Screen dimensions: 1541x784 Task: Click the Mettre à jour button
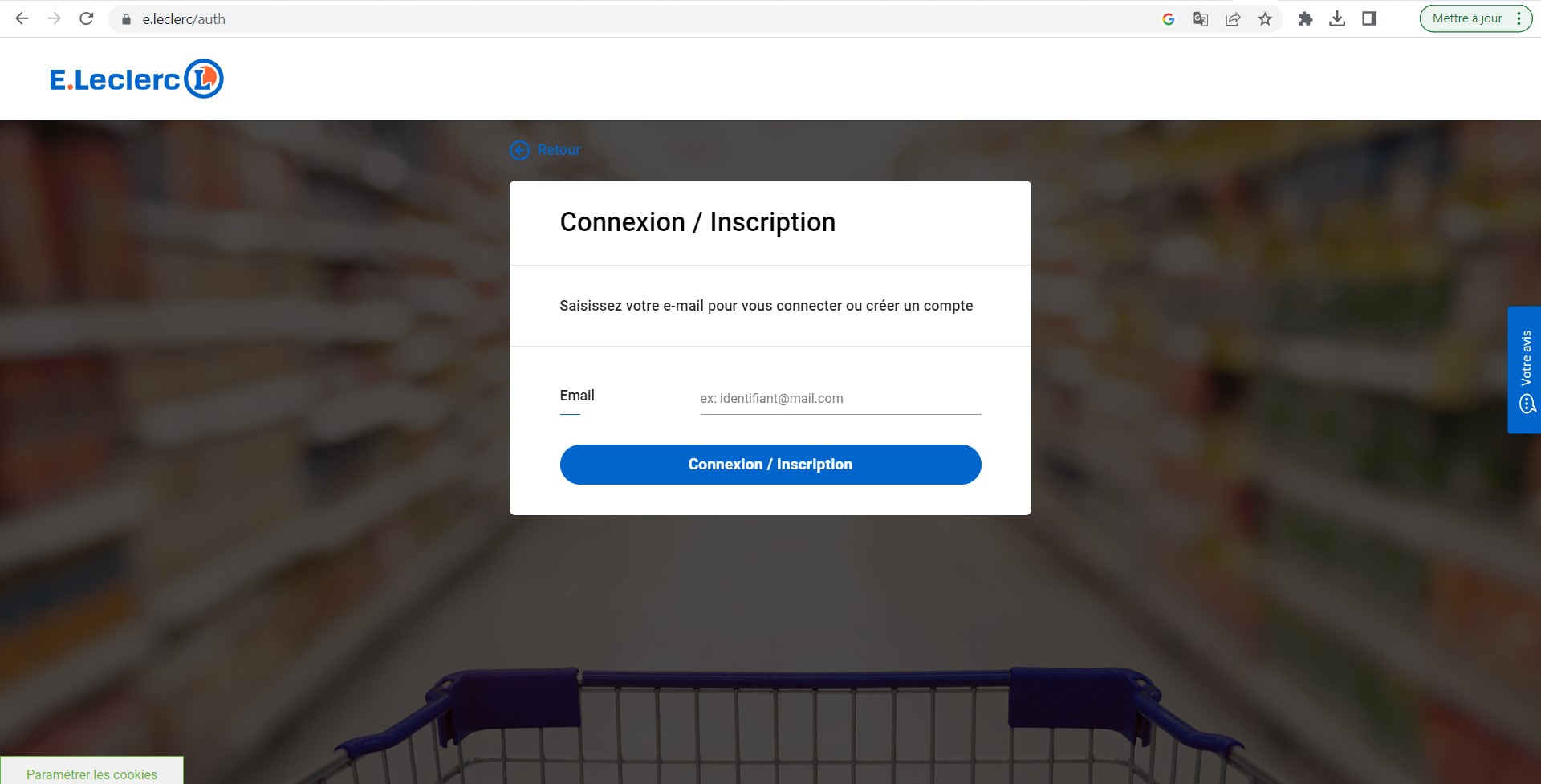point(1466,18)
